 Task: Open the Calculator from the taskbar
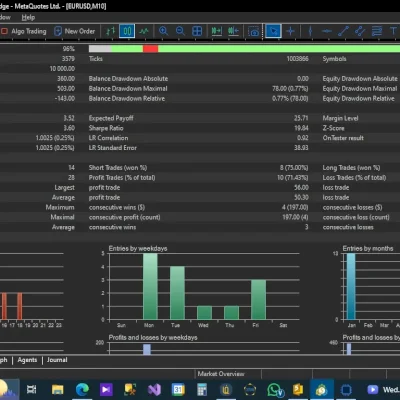(202, 389)
